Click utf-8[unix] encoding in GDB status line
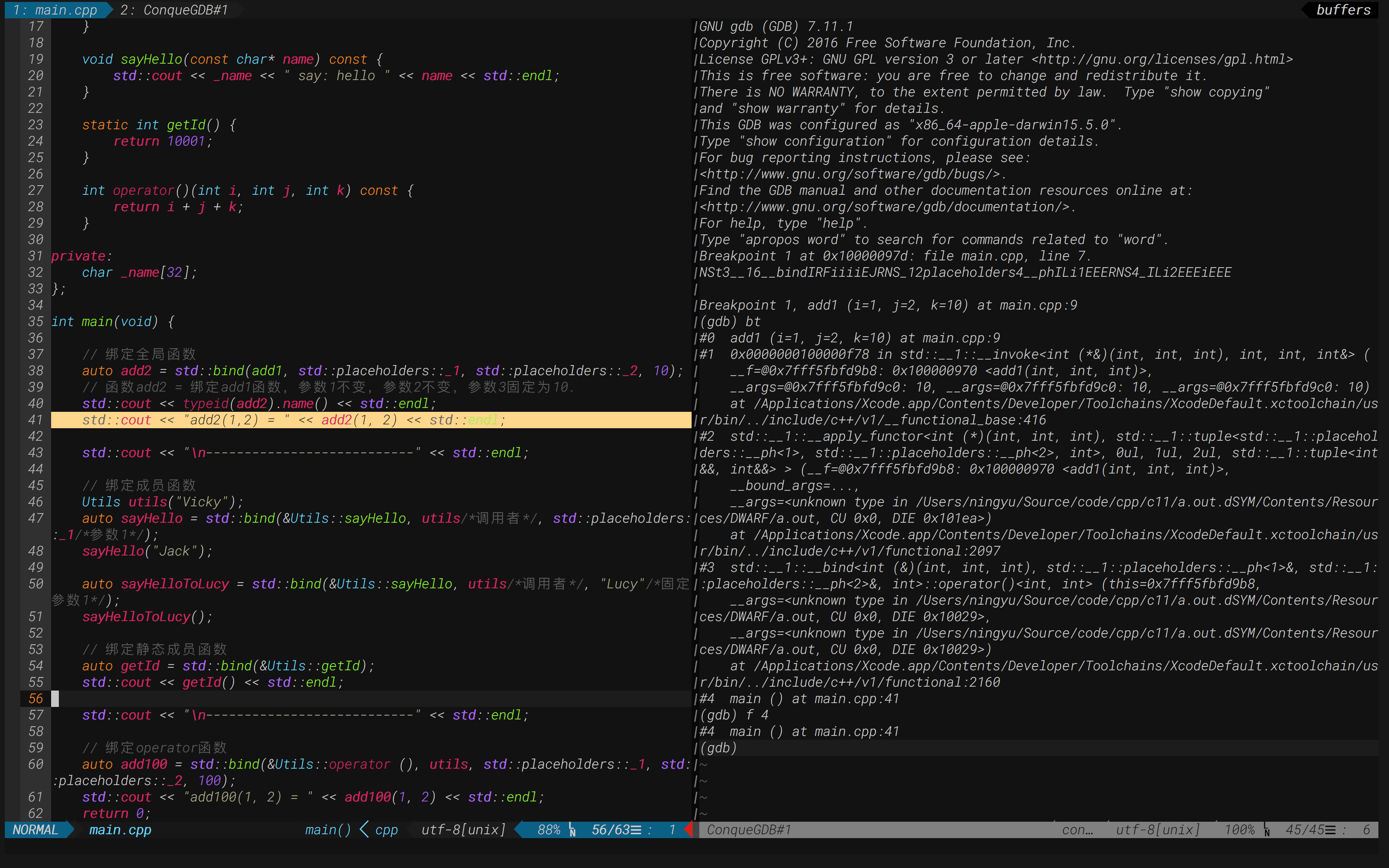 (x=1158, y=829)
